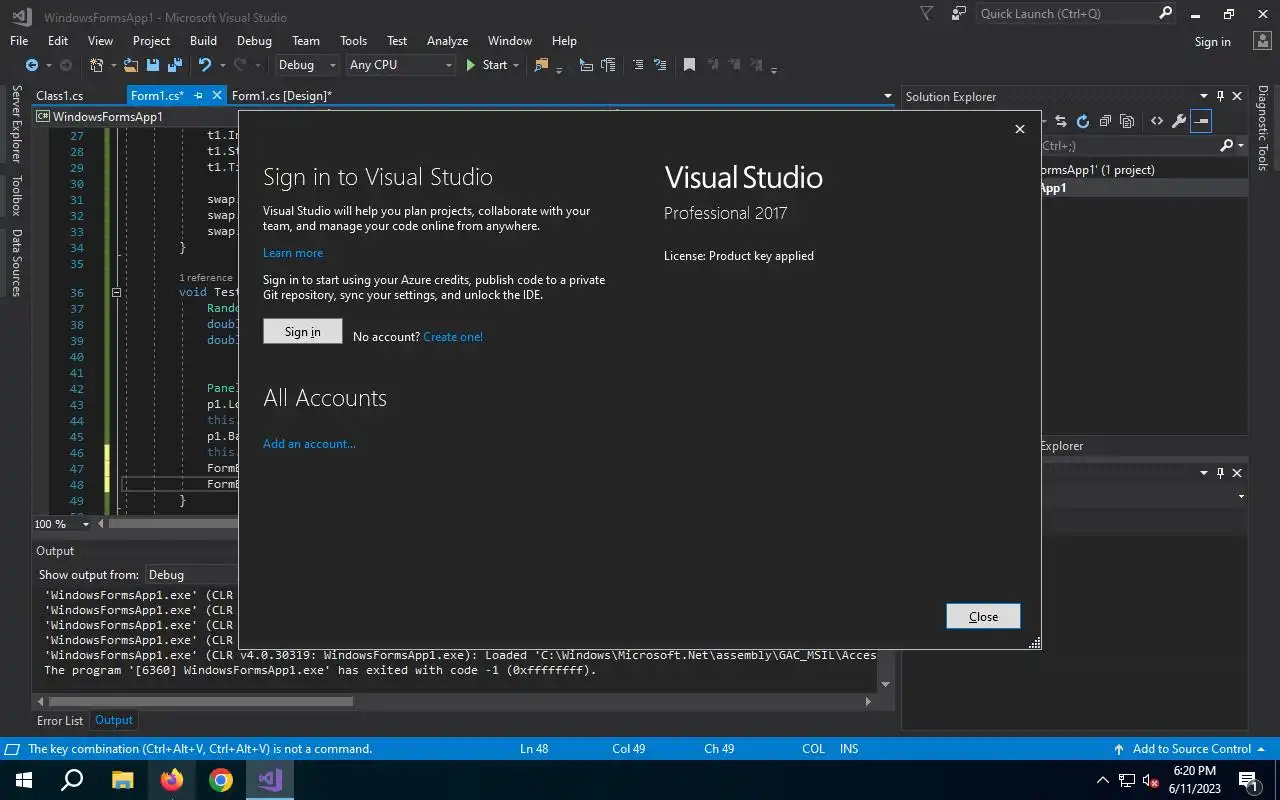Image resolution: width=1280 pixels, height=800 pixels.
Task: Open the 100 % zoom dropdown
Action: click(85, 524)
